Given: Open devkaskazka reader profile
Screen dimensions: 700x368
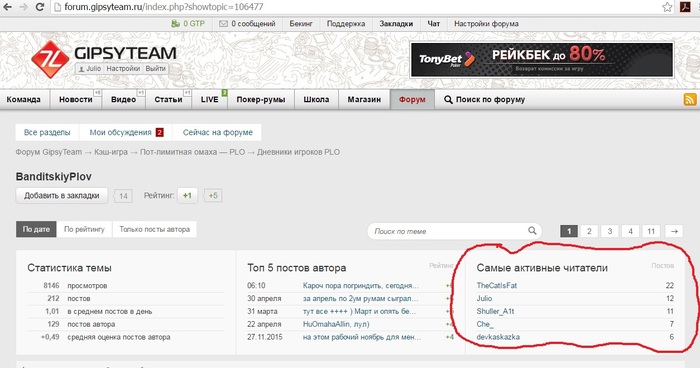Looking at the screenshot, I should click(x=498, y=337).
